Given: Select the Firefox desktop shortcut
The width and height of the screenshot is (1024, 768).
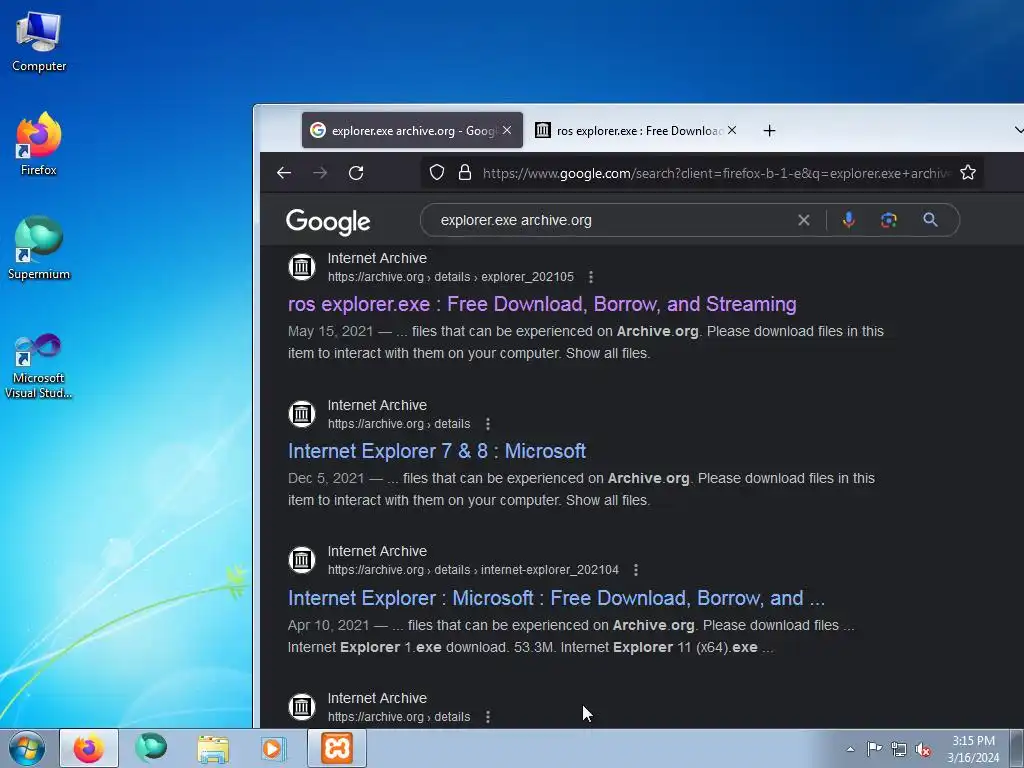Looking at the screenshot, I should click(x=39, y=144).
